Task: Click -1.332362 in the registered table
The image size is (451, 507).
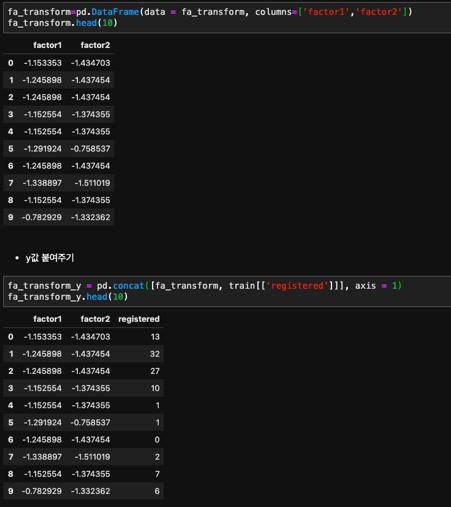Action: [x=90, y=491]
